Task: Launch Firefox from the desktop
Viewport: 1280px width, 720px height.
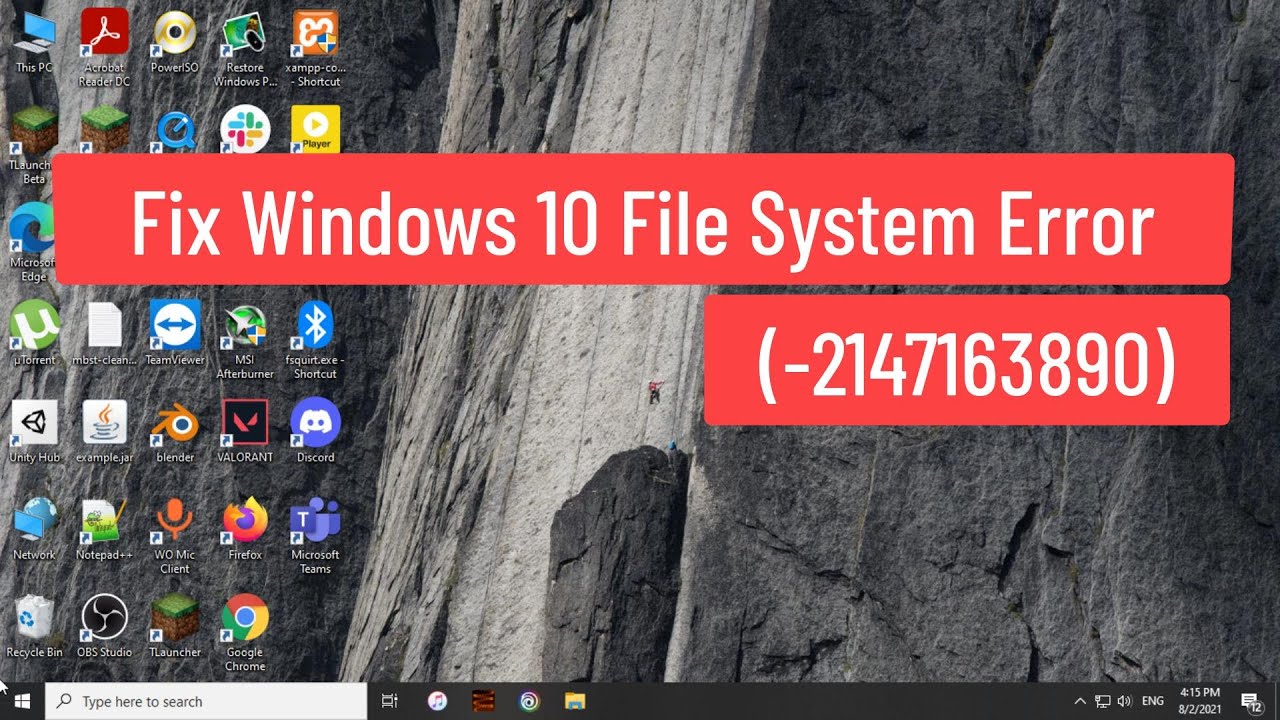Action: coord(245,529)
